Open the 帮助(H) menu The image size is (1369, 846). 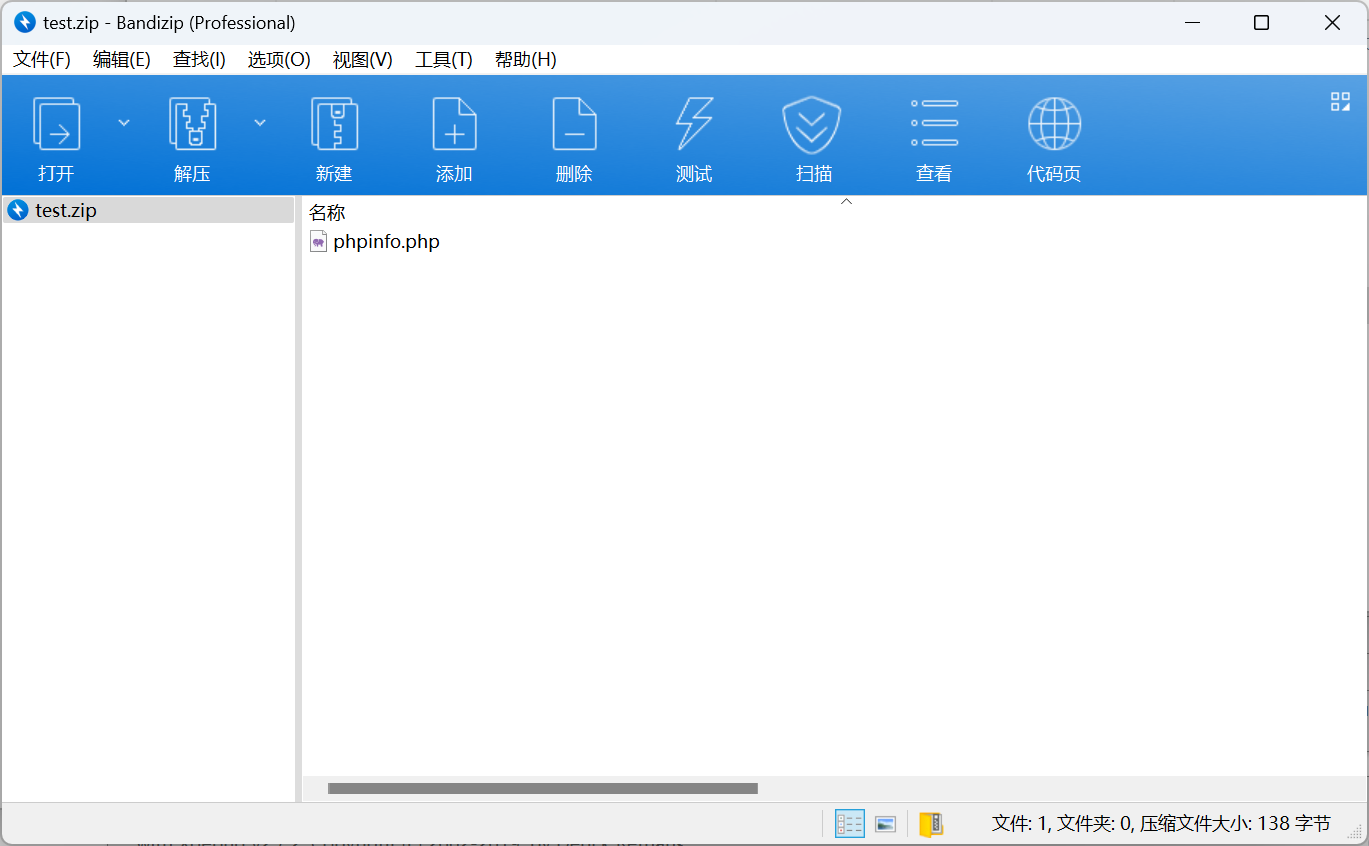click(x=526, y=60)
